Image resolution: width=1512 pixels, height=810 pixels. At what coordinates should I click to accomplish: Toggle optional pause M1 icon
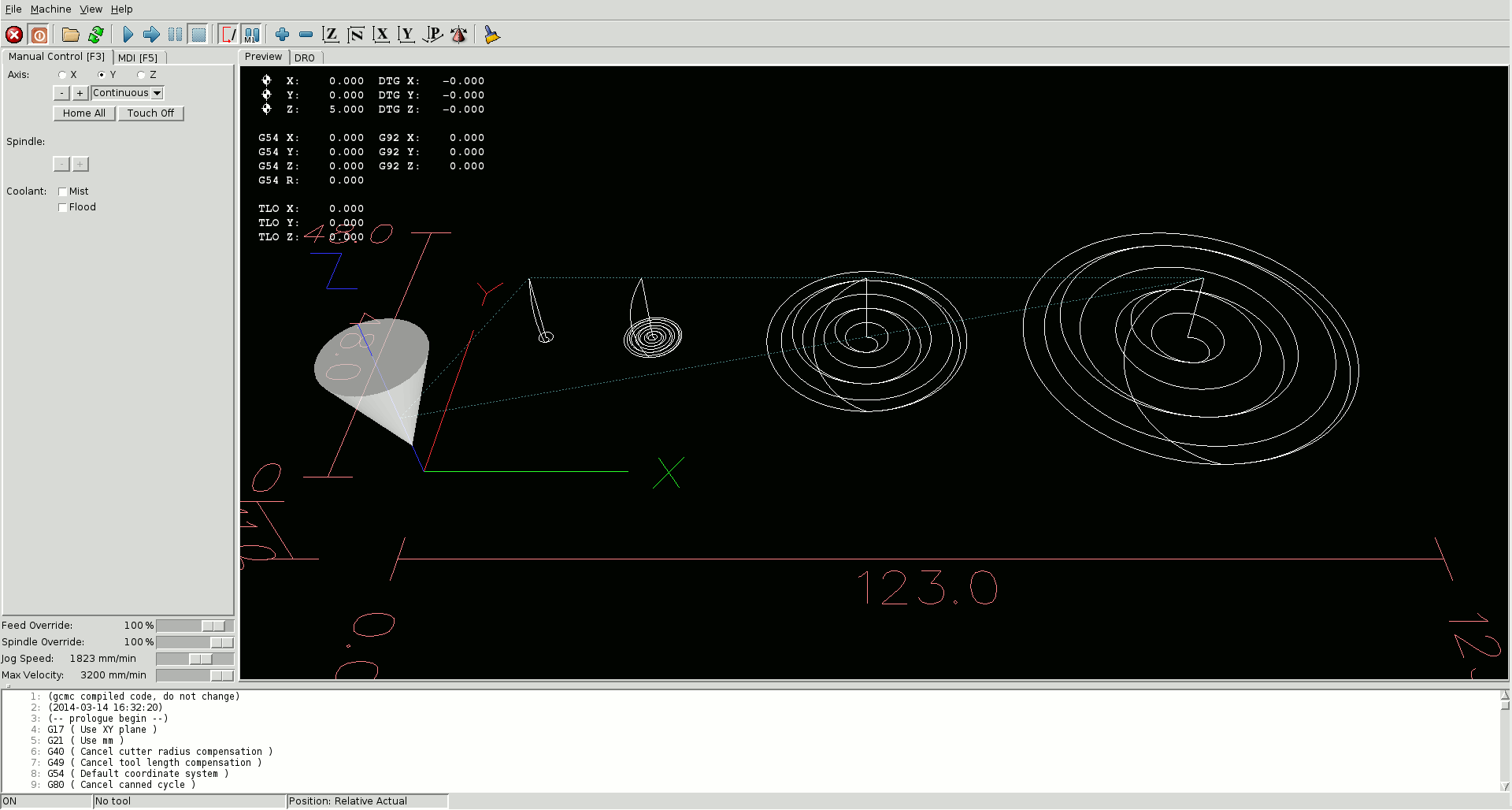pos(252,35)
